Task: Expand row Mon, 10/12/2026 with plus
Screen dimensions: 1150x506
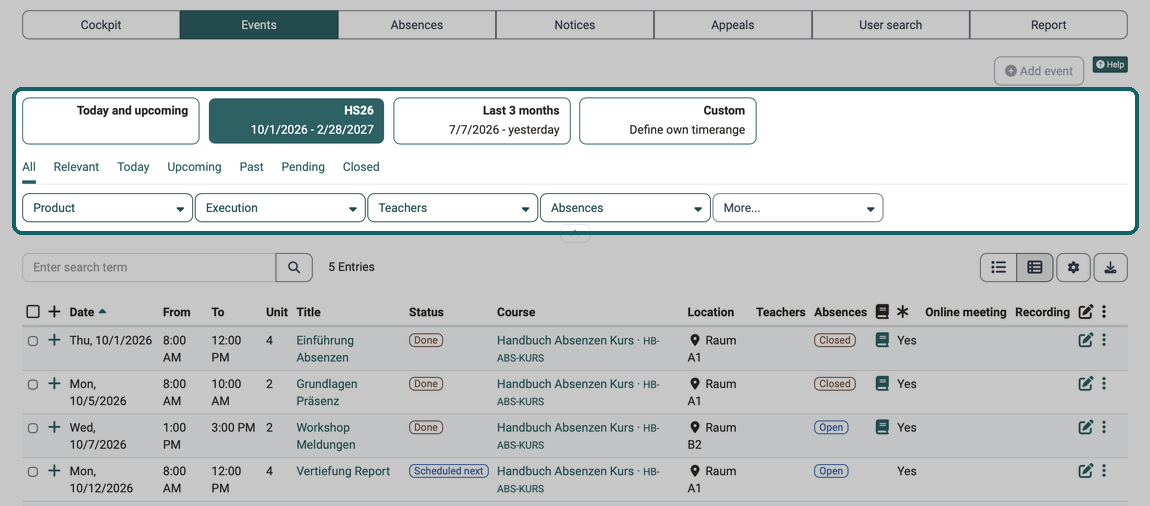Action: point(54,471)
